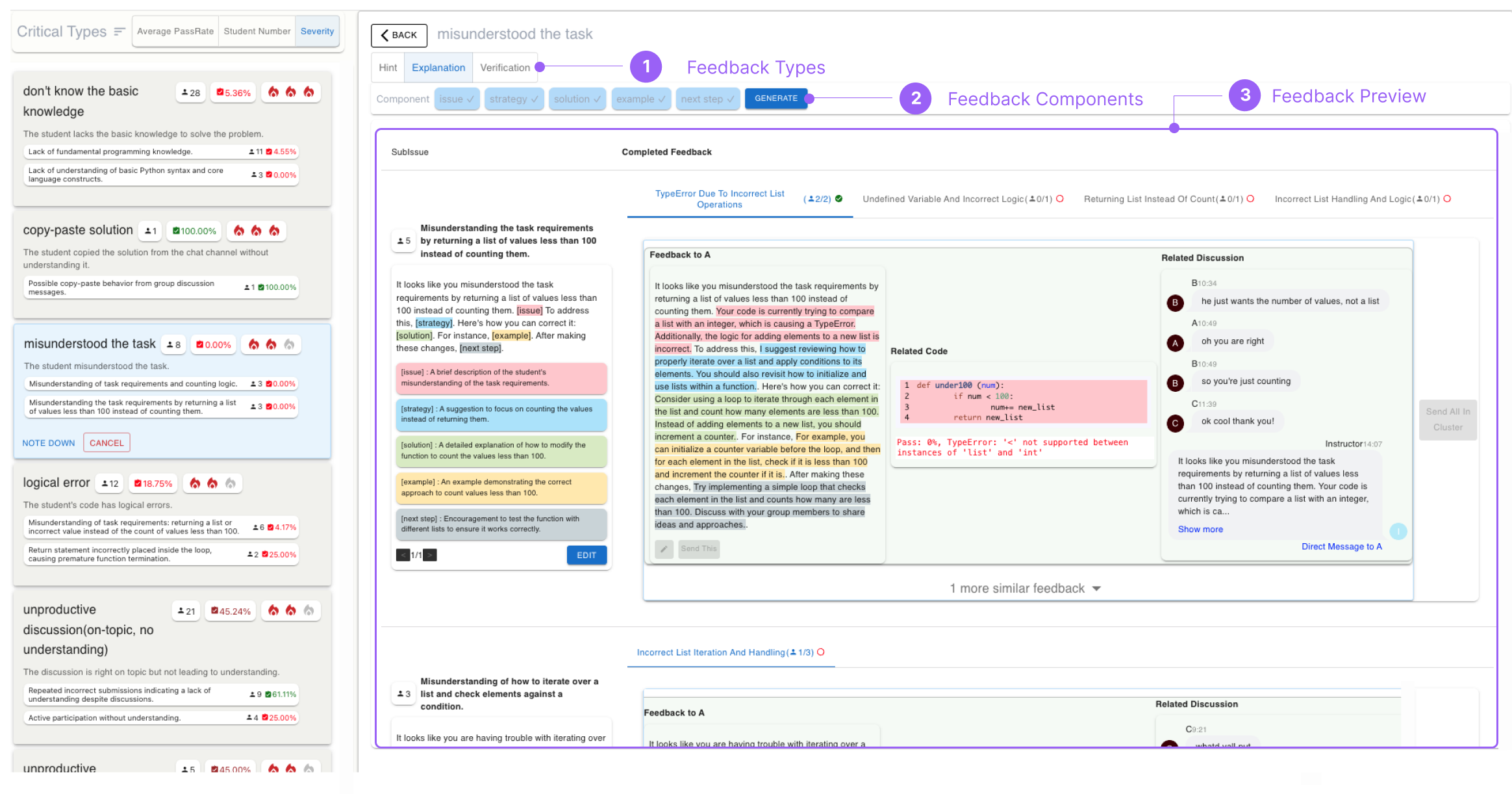Click the yellow example description block
The image size is (1512, 794).
501,487
